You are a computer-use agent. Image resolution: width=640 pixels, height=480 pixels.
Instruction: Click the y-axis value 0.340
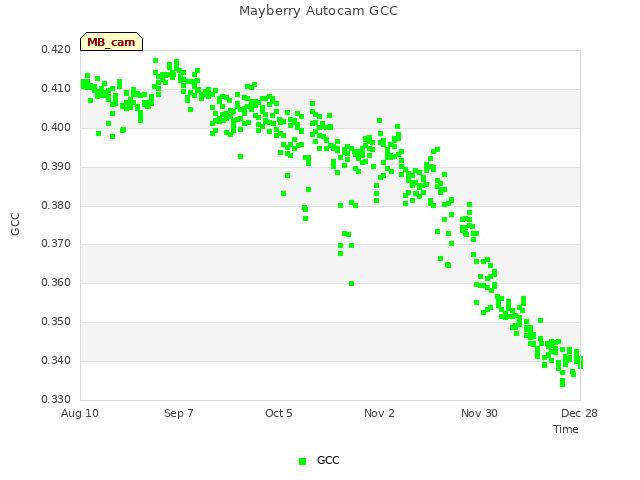click(56, 360)
